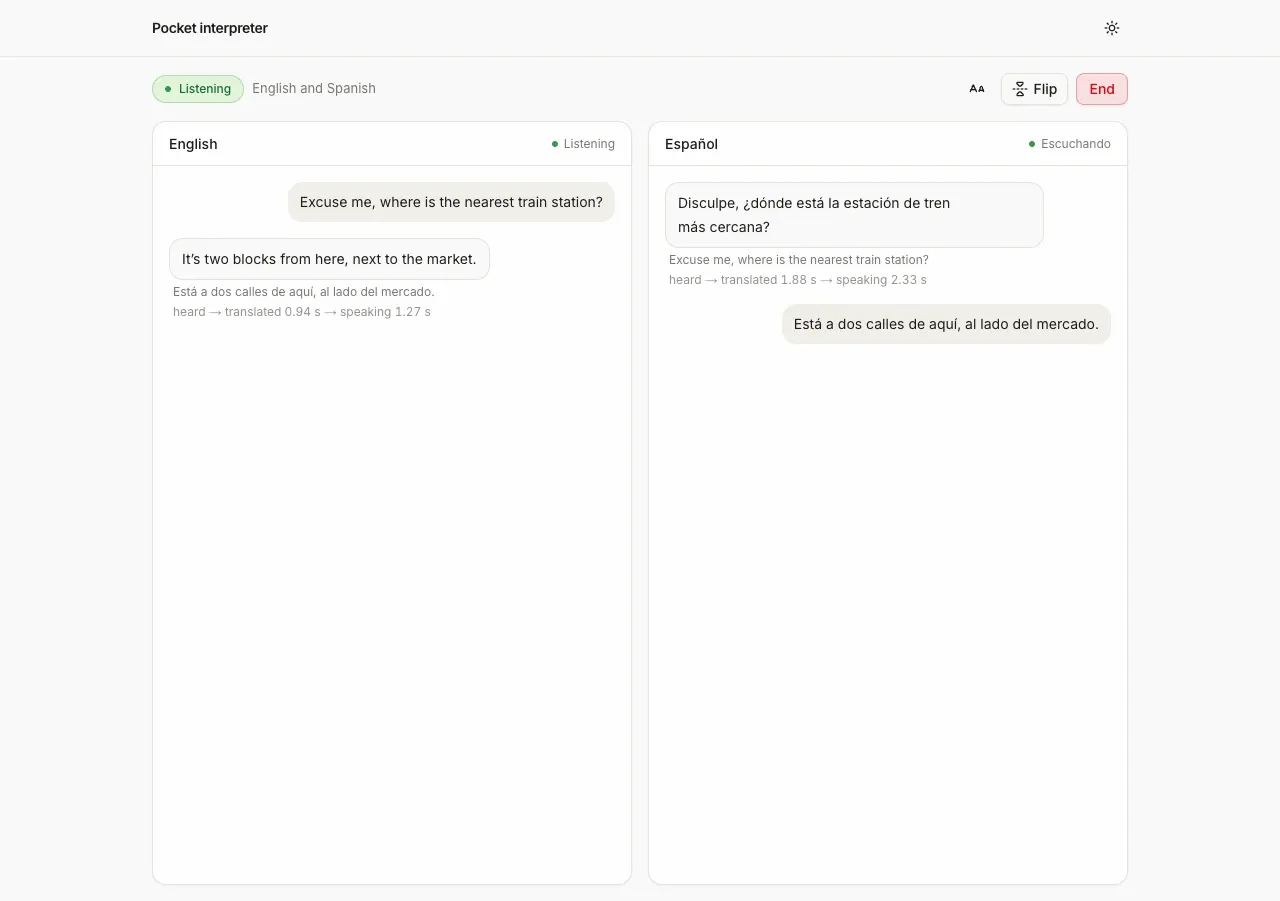Select the Spanish bubble 'Está a dos calles de aquí' on the right

click(x=946, y=324)
